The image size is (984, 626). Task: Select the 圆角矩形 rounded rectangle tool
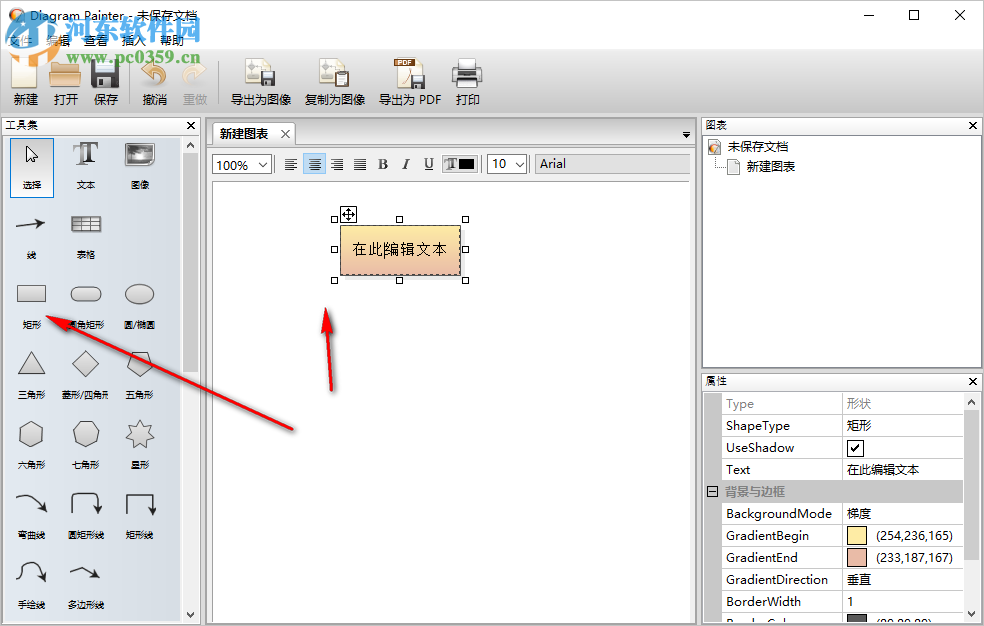[85, 293]
